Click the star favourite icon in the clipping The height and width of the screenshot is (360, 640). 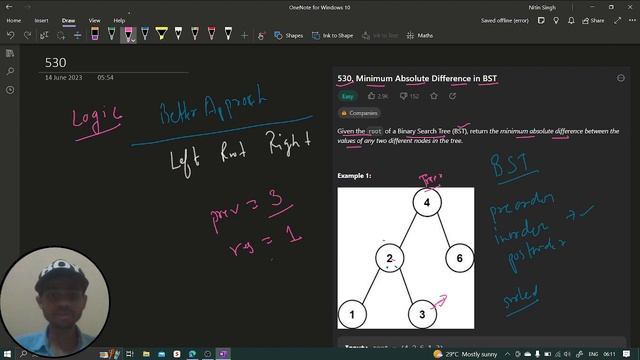click(x=434, y=96)
